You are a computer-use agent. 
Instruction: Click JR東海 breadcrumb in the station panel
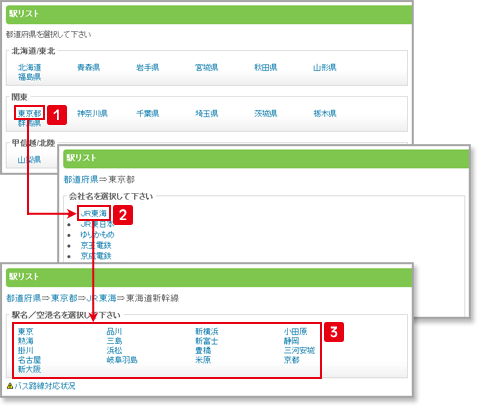coord(101,298)
